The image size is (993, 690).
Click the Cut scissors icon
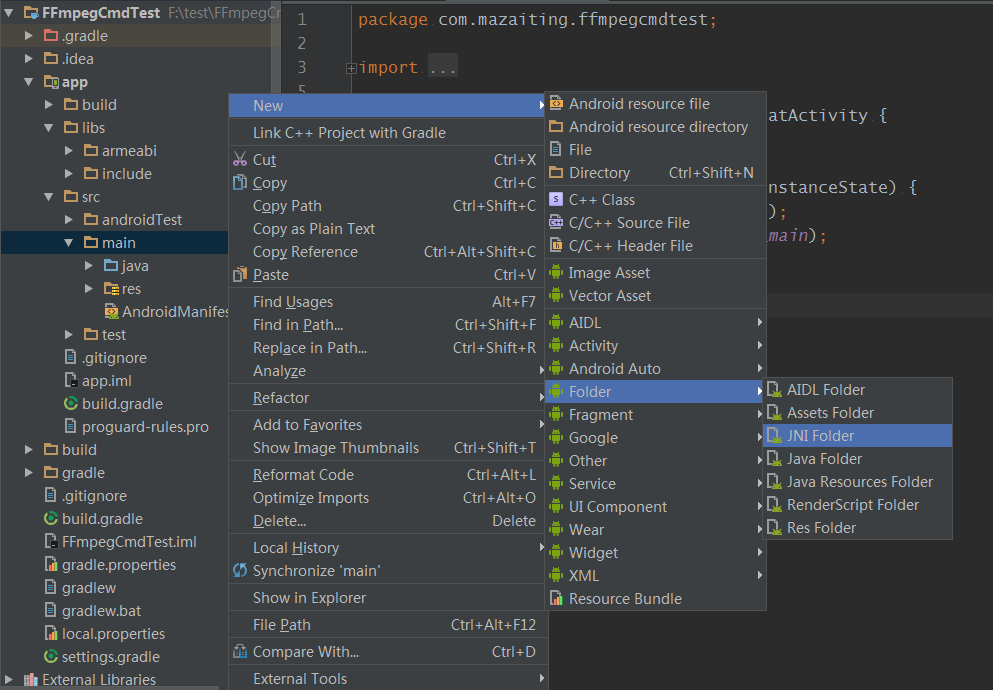[240, 160]
